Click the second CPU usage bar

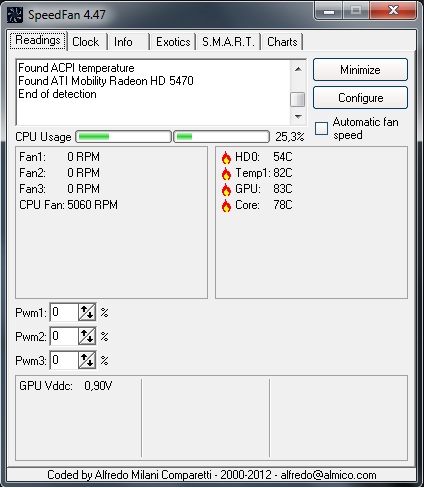click(x=221, y=137)
